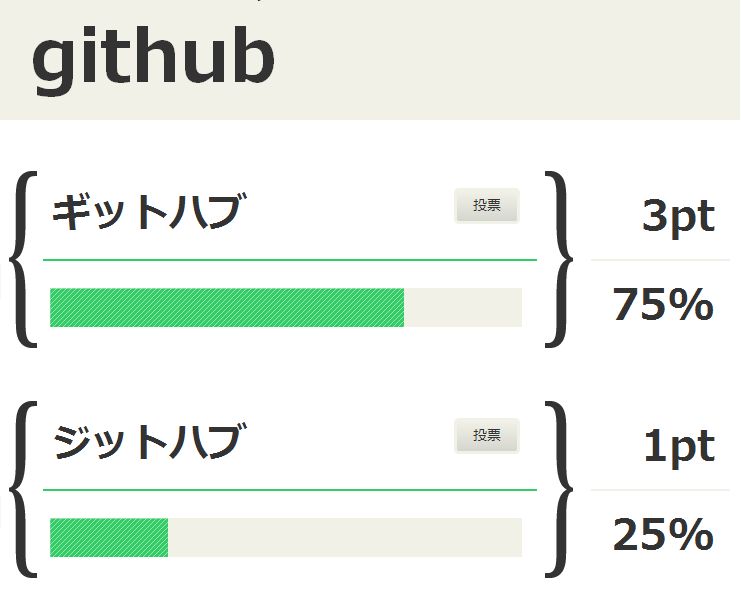Viewport: 741px width, 589px height.
Task: Click the empty portion of ギットハブ progress bar
Action: coord(463,307)
